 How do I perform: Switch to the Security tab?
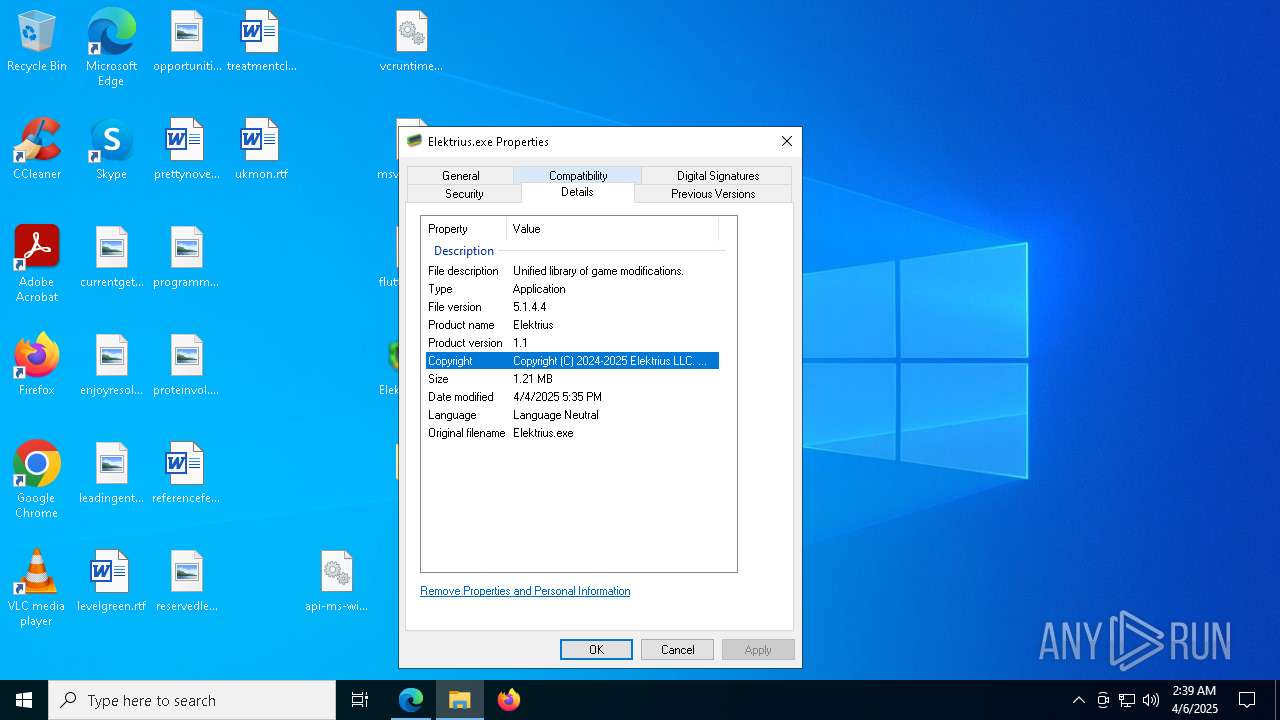tap(464, 194)
